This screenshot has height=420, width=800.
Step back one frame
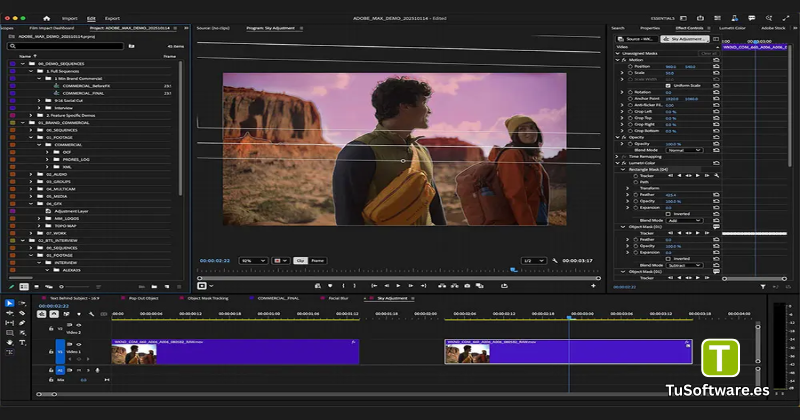point(386,286)
